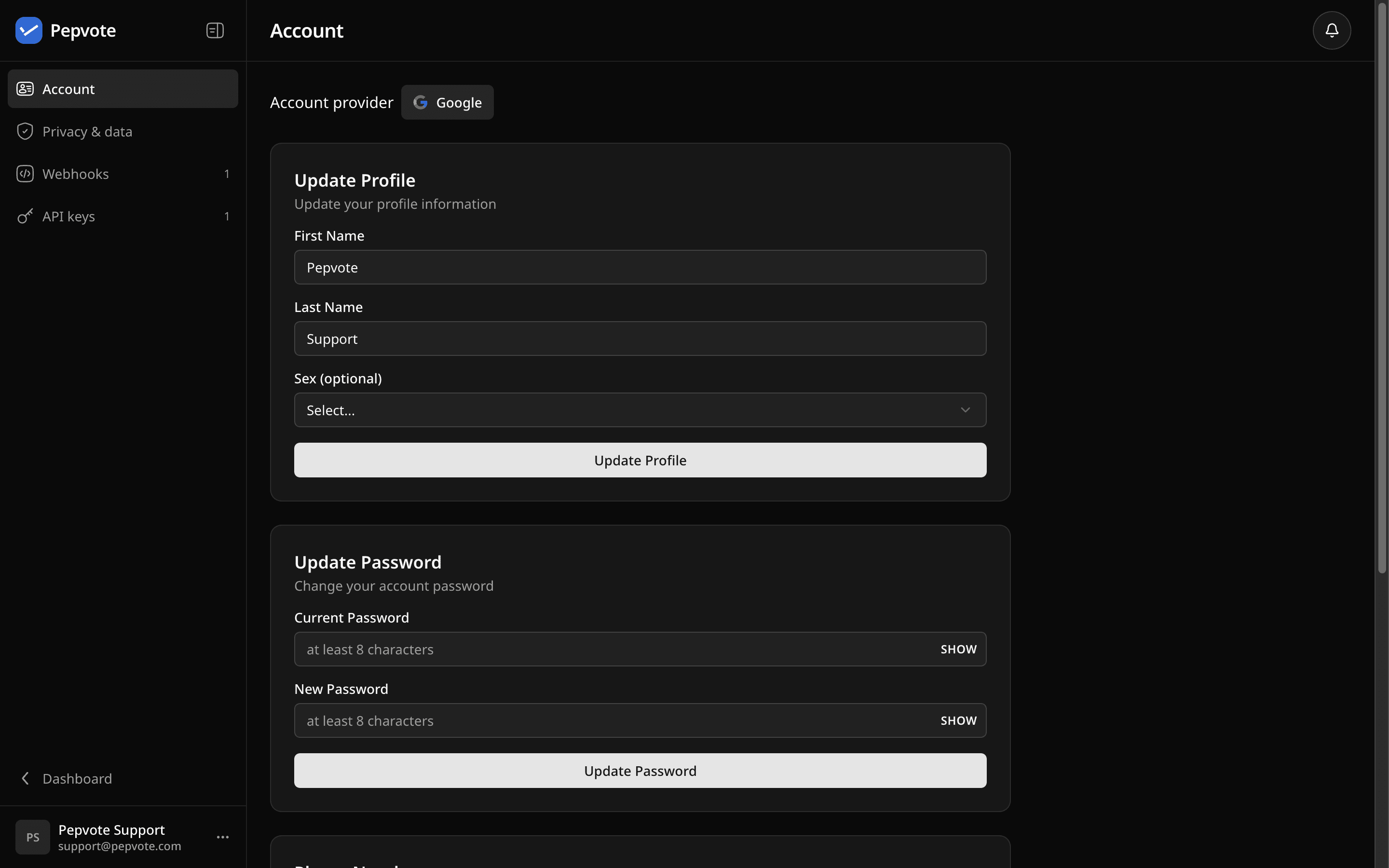
Task: Focus the First Name field
Action: [640, 267]
